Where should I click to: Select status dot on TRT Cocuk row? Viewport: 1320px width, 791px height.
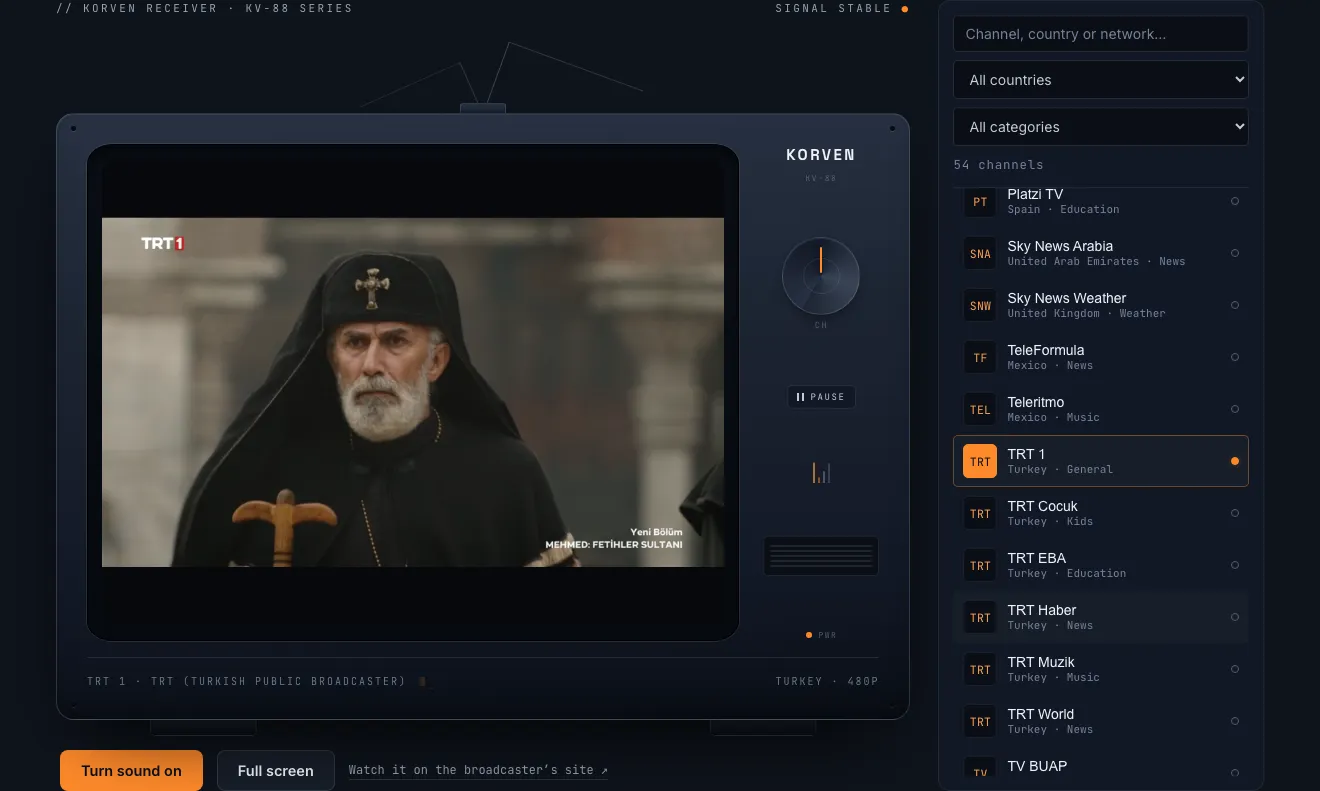pos(1235,513)
